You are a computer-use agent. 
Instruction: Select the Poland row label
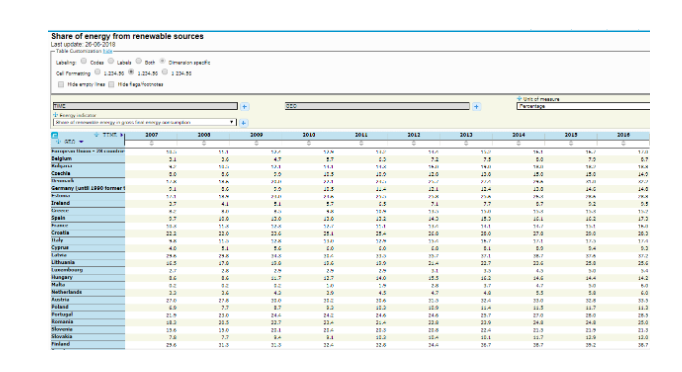(60, 307)
